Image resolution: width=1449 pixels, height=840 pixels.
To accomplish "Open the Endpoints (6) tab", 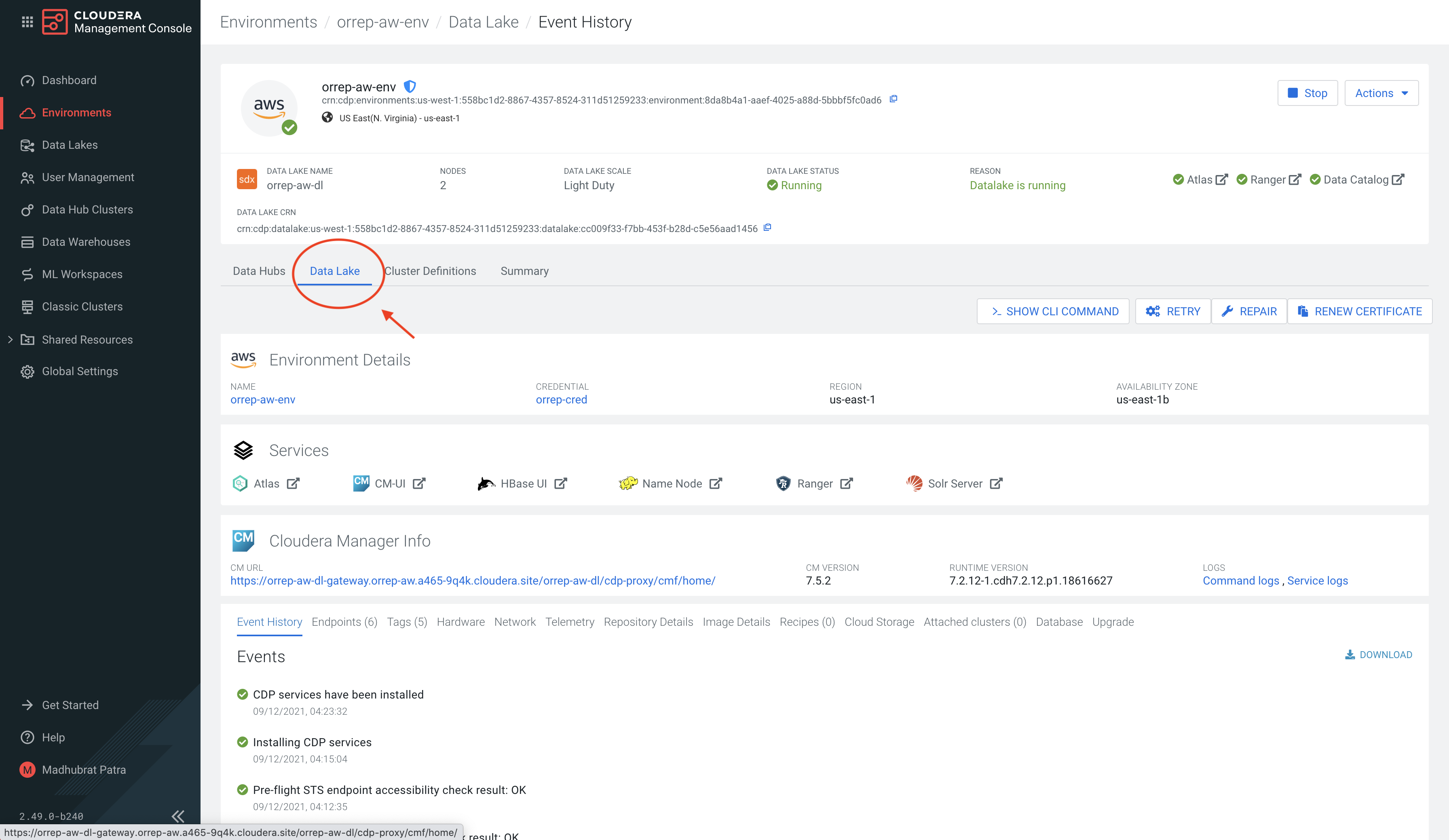I will pyautogui.click(x=344, y=622).
